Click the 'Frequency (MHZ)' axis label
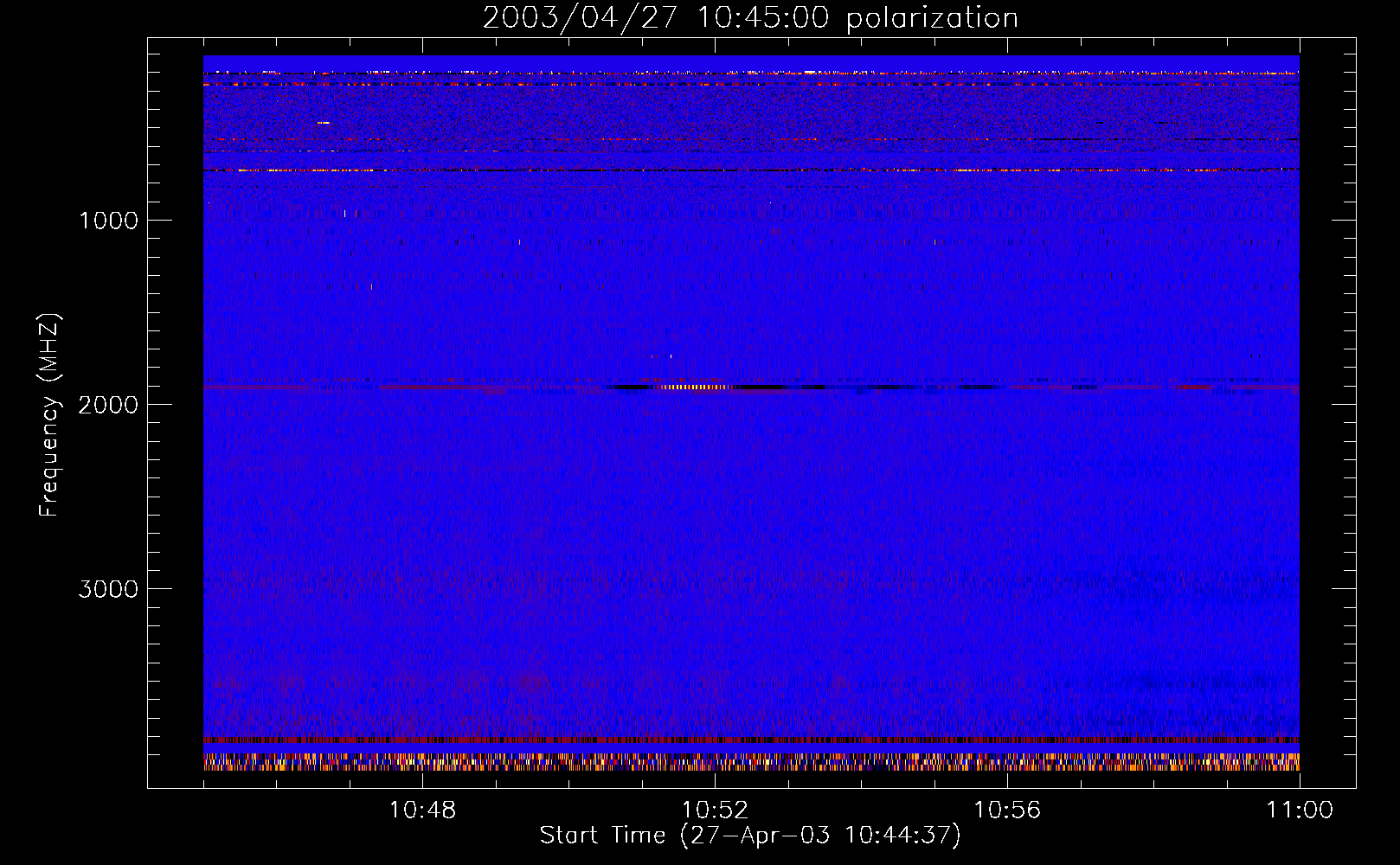This screenshot has width=1400, height=865. point(50,414)
